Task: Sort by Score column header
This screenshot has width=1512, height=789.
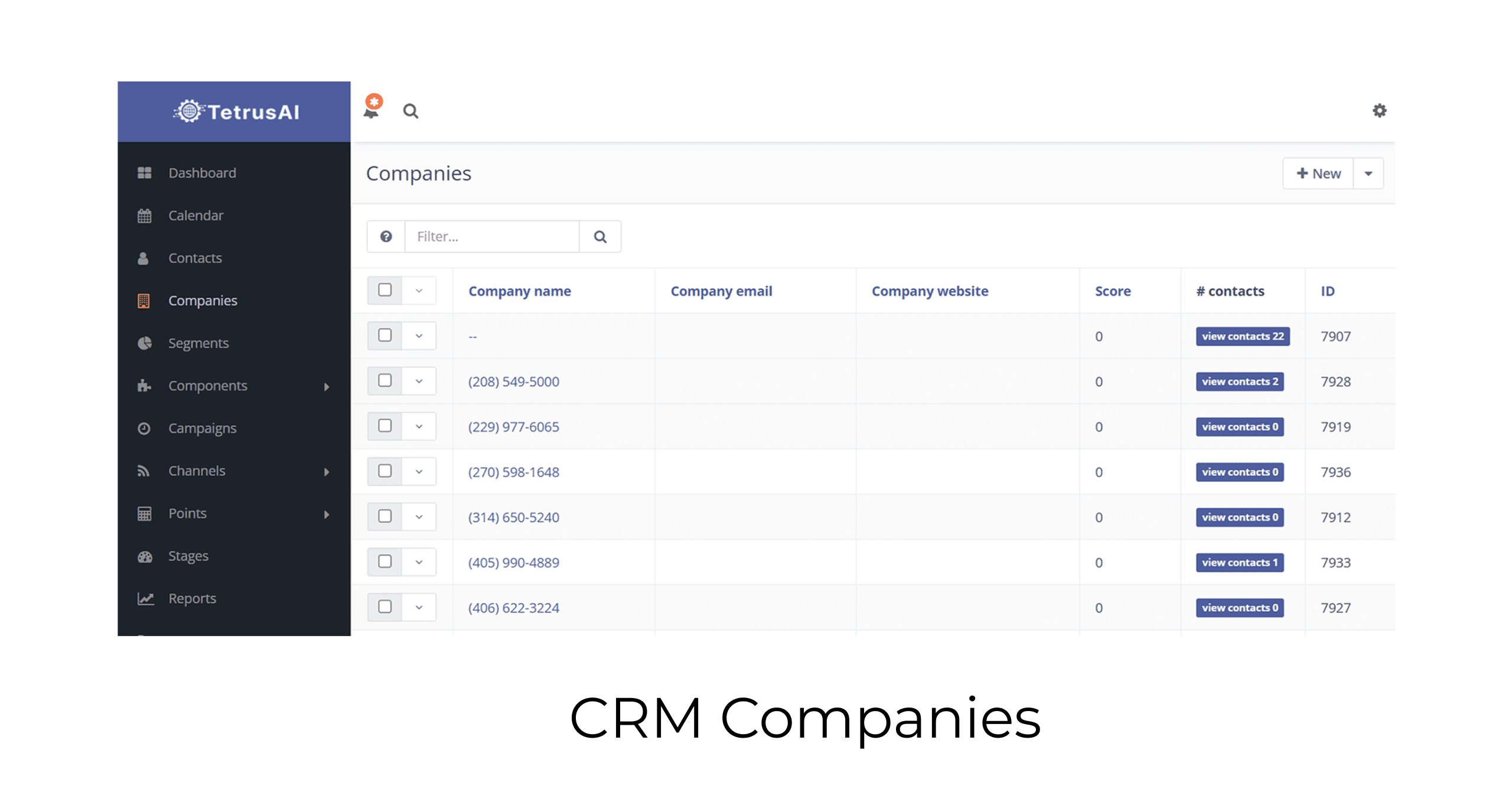Action: point(1113,291)
